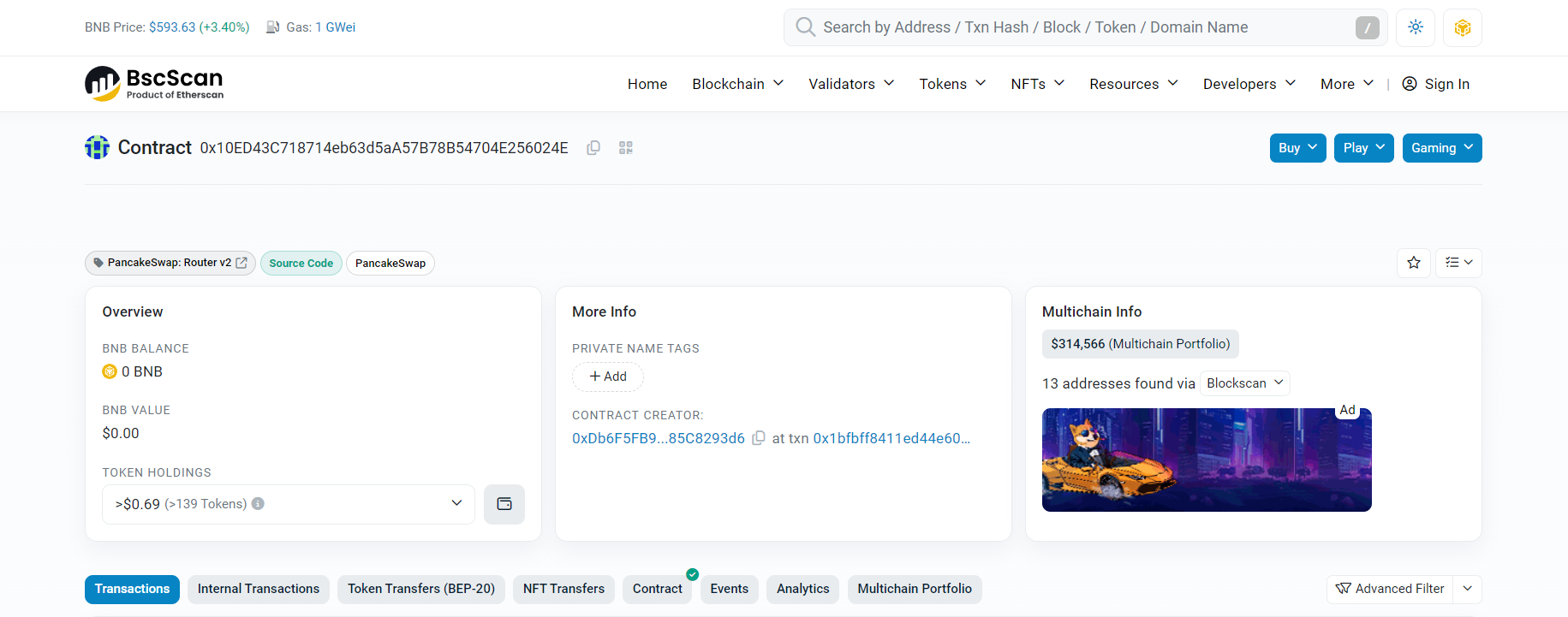The width and height of the screenshot is (1568, 617).
Task: Open the Play dropdown button
Action: click(1363, 148)
